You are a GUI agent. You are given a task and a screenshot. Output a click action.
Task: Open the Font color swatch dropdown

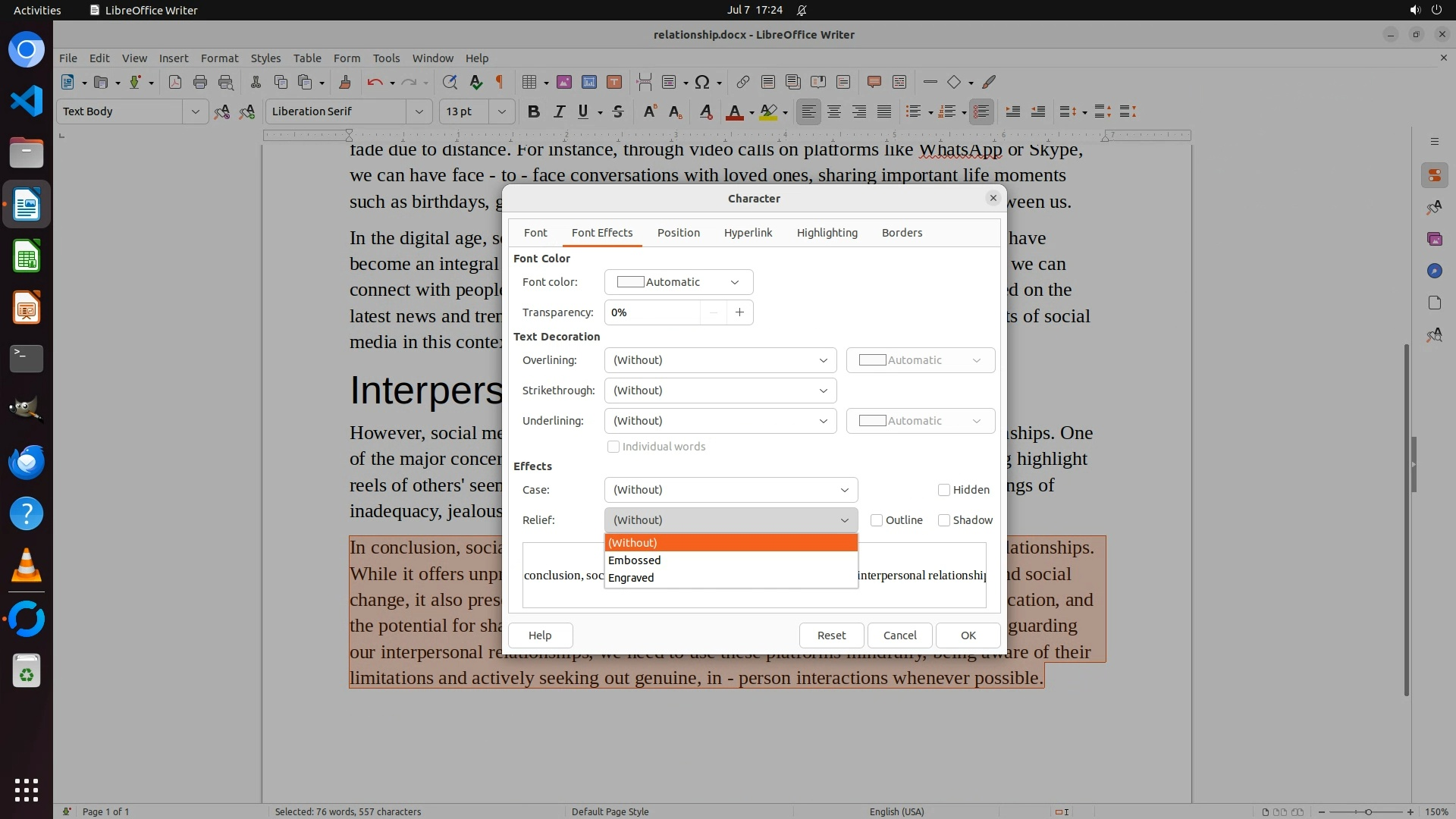(678, 282)
